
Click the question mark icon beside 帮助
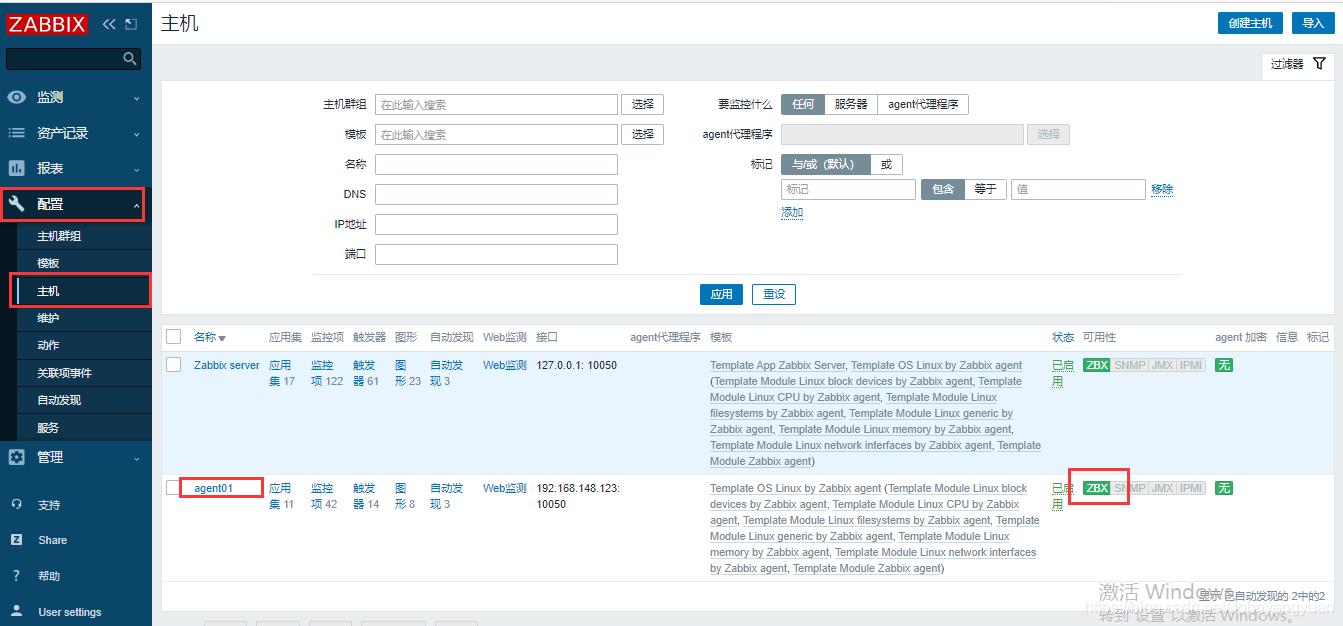pyautogui.click(x=16, y=576)
